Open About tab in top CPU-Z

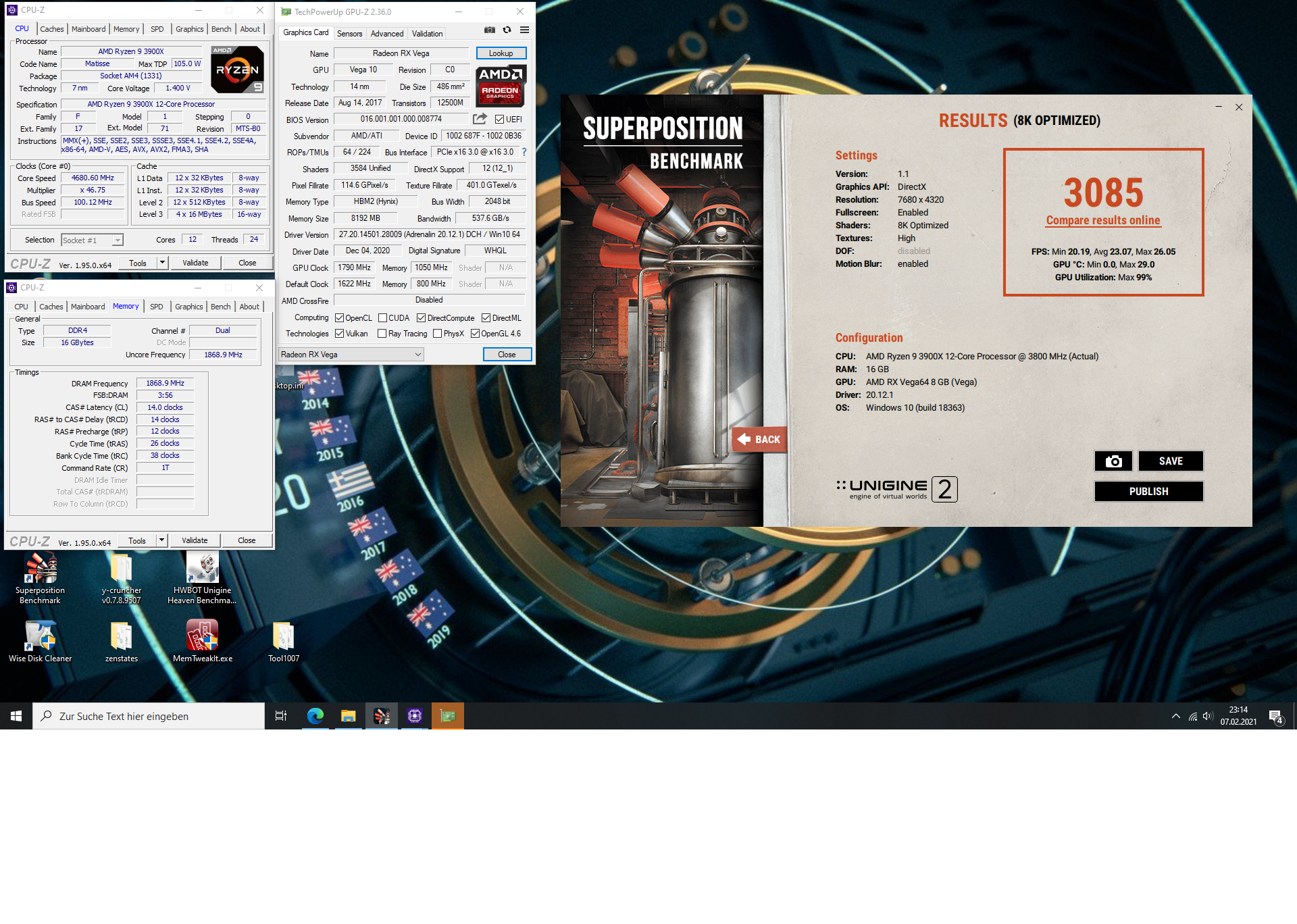tap(249, 29)
